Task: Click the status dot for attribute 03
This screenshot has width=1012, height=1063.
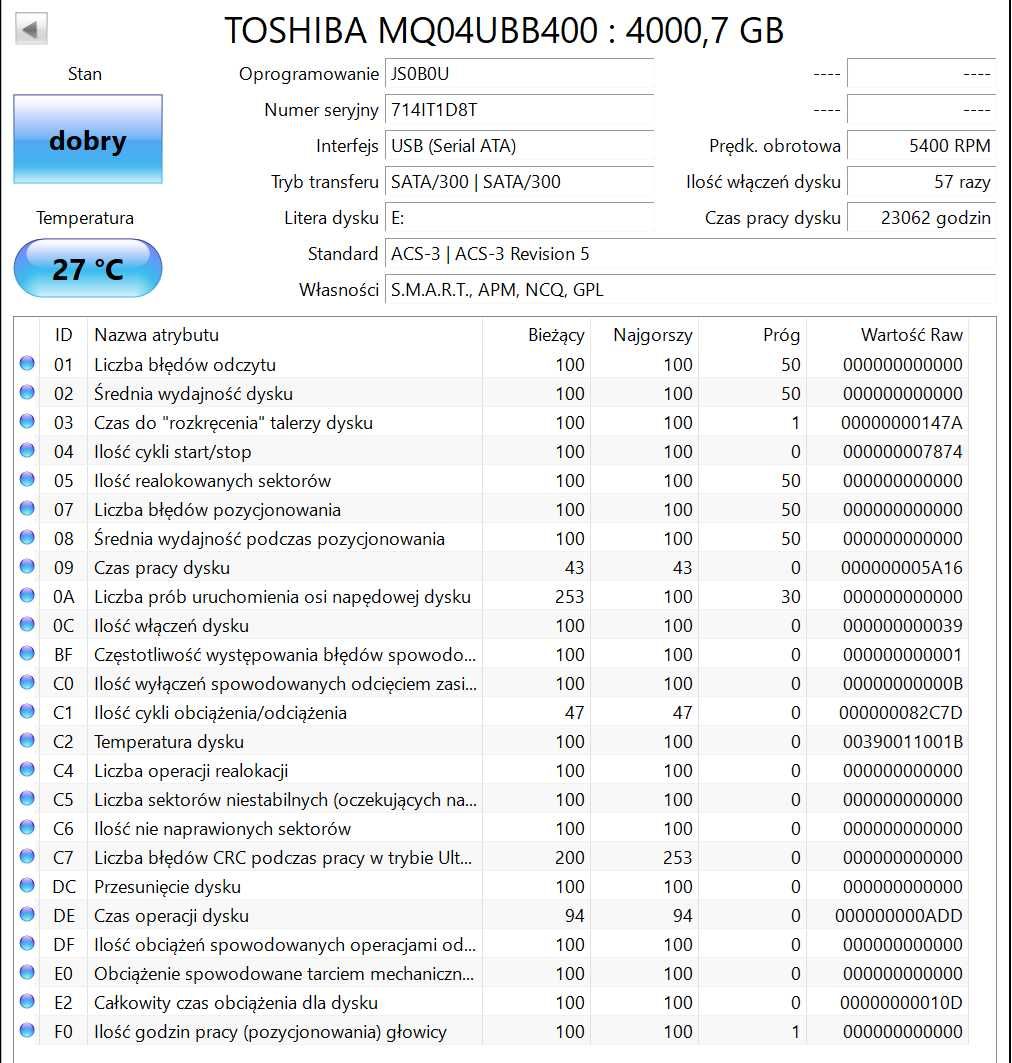Action: point(27,422)
